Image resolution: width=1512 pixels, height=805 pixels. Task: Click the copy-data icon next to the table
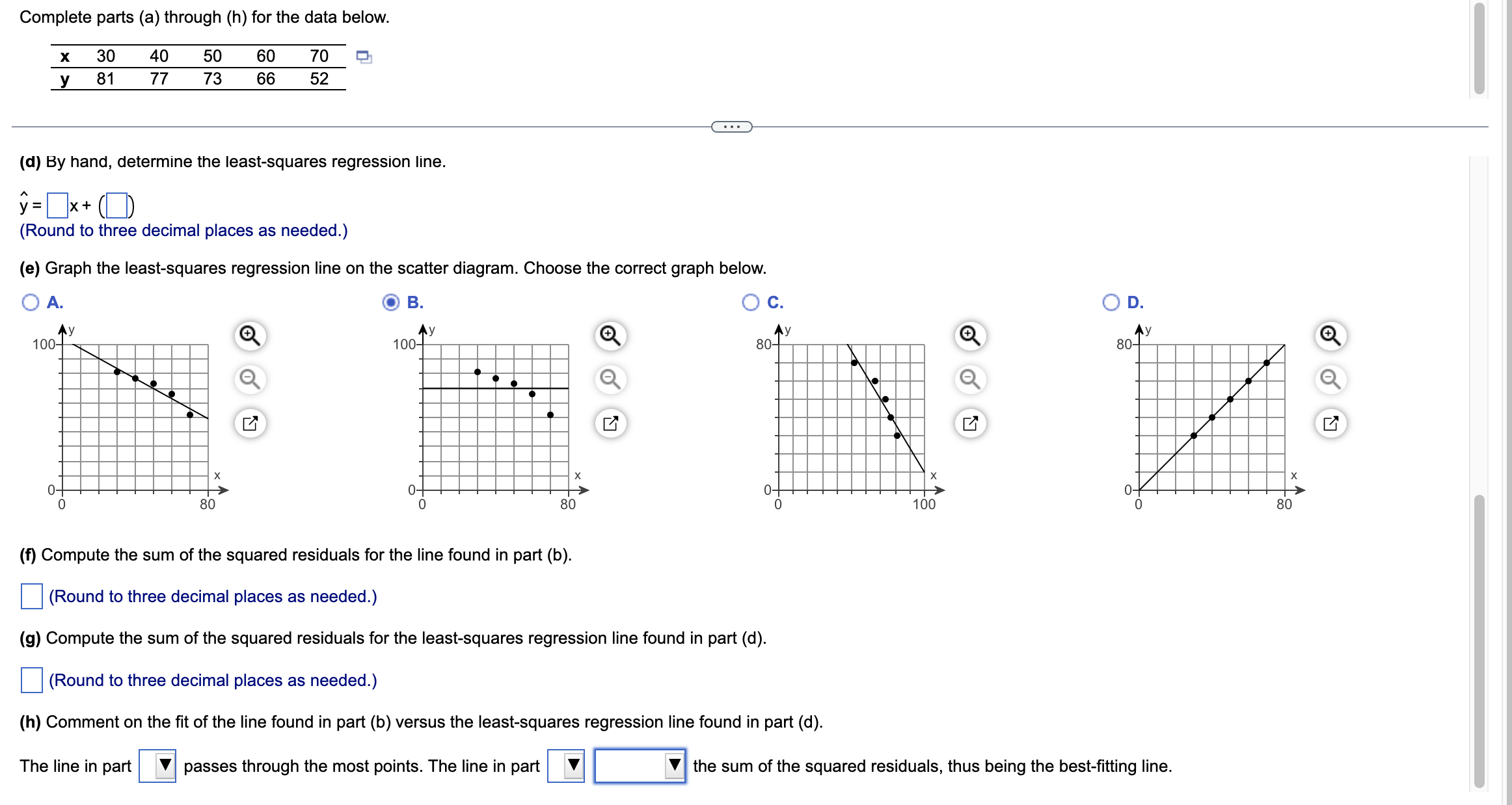(x=362, y=58)
